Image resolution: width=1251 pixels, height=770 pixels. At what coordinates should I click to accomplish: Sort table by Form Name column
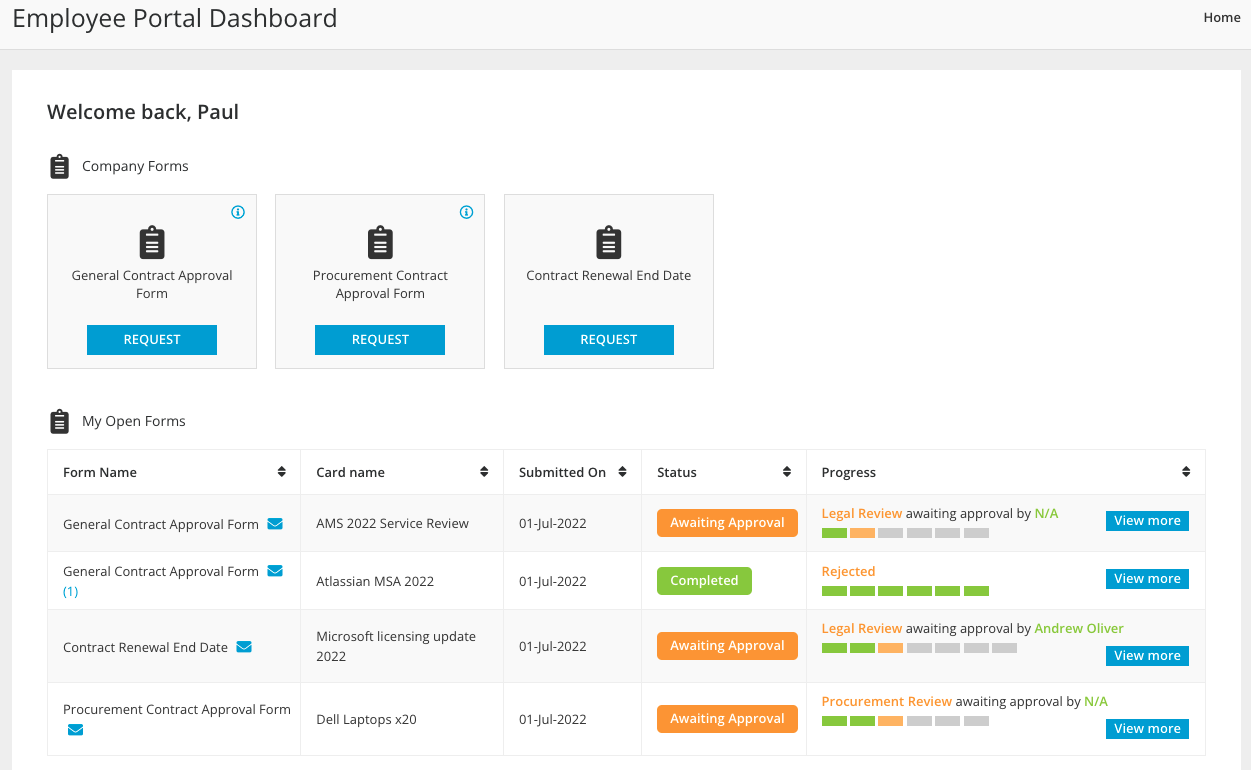(282, 472)
